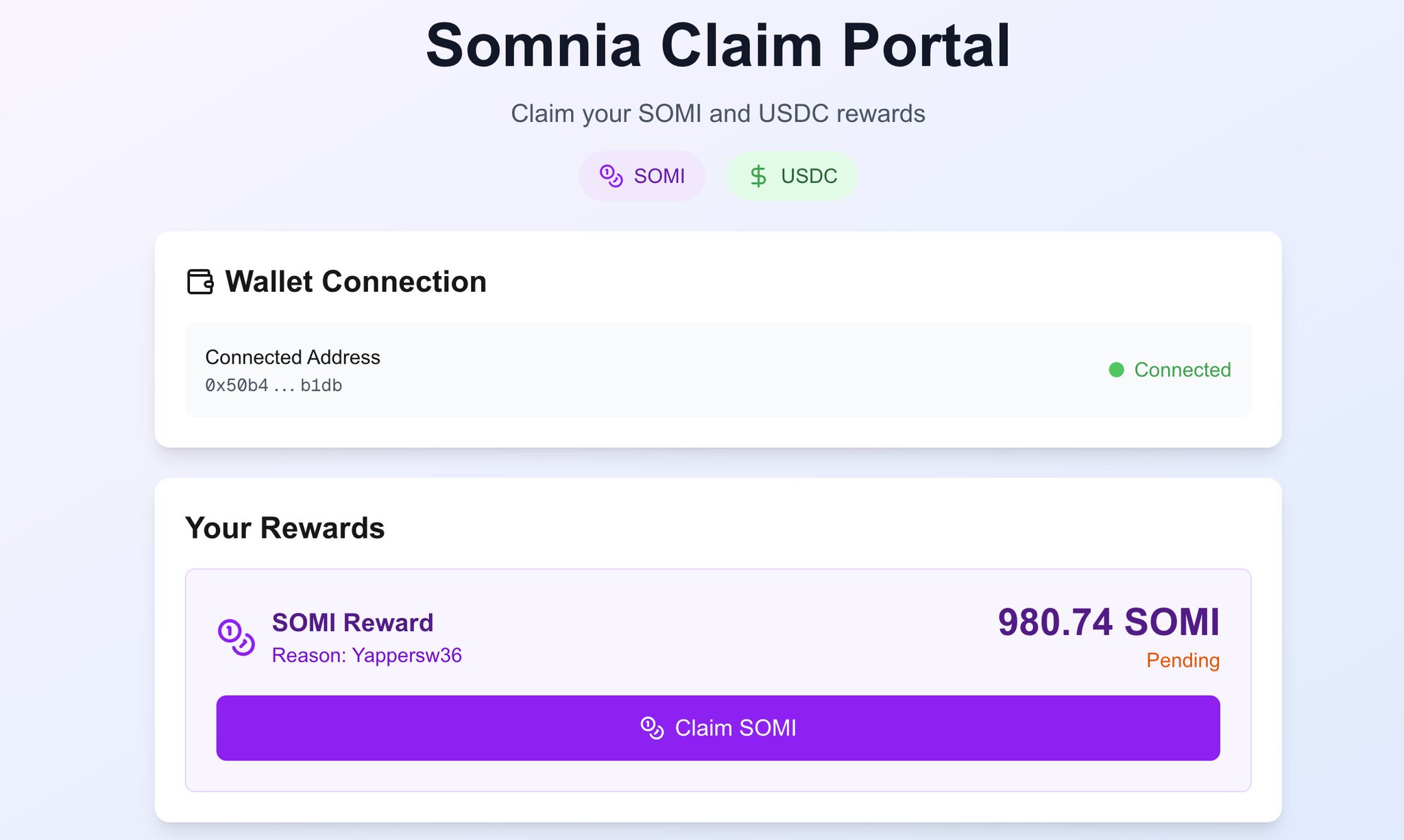Click the Connected status text
The width and height of the screenshot is (1404, 840).
(x=1182, y=370)
